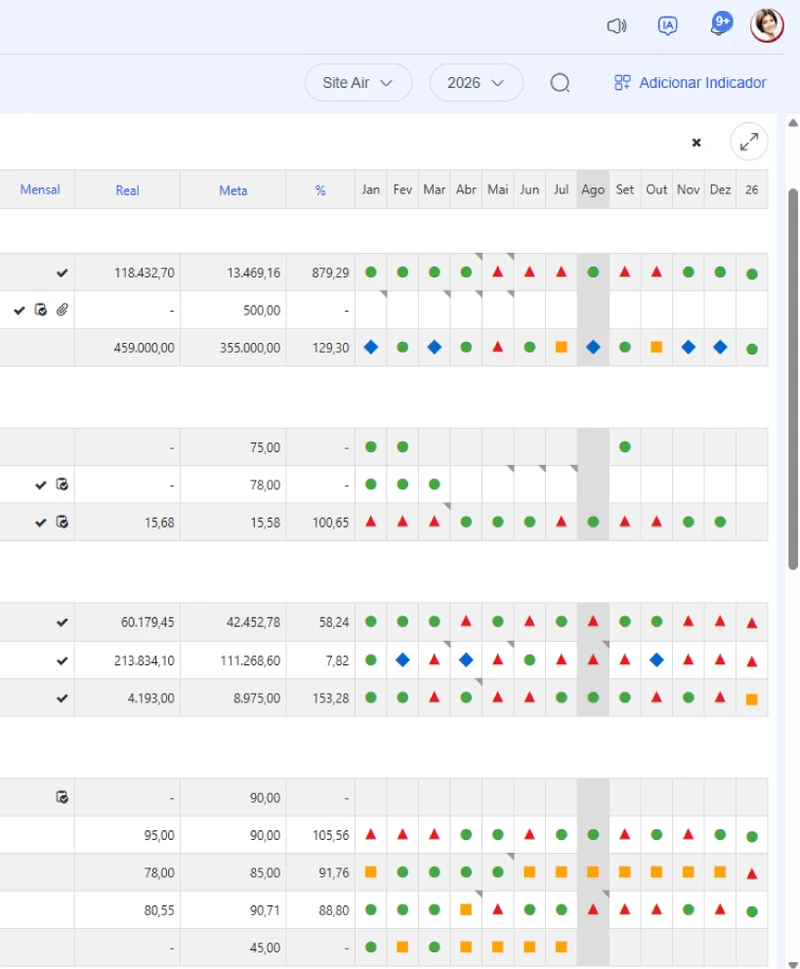Image resolution: width=800 pixels, height=969 pixels.
Task: Click the Meta value 13.469,16
Action: (x=253, y=273)
